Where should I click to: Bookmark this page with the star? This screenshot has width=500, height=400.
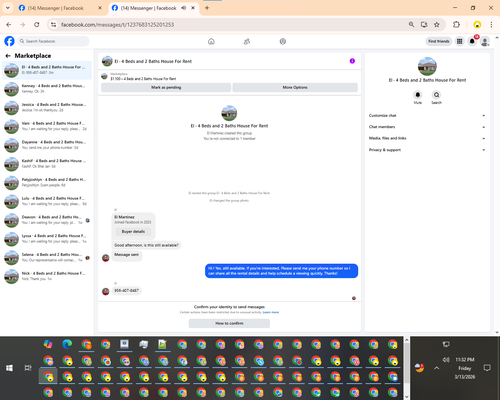(437, 25)
